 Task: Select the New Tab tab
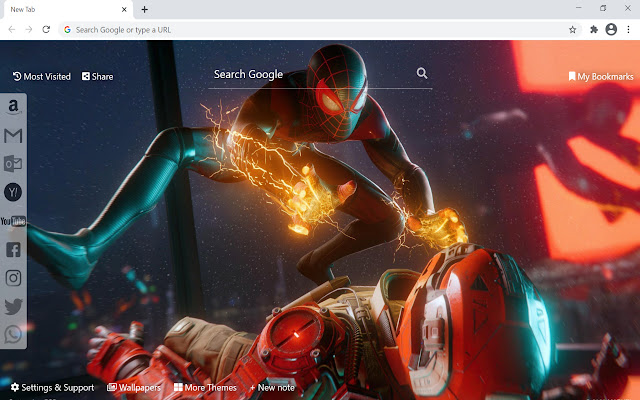[x=67, y=9]
